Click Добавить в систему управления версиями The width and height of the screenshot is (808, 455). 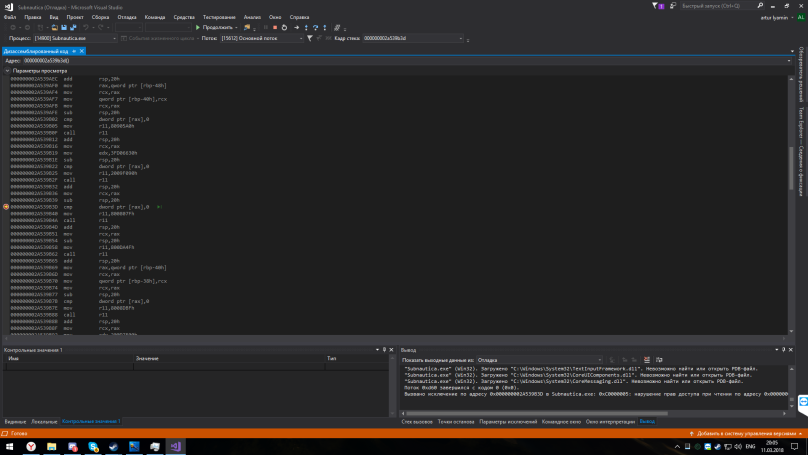tap(745, 433)
